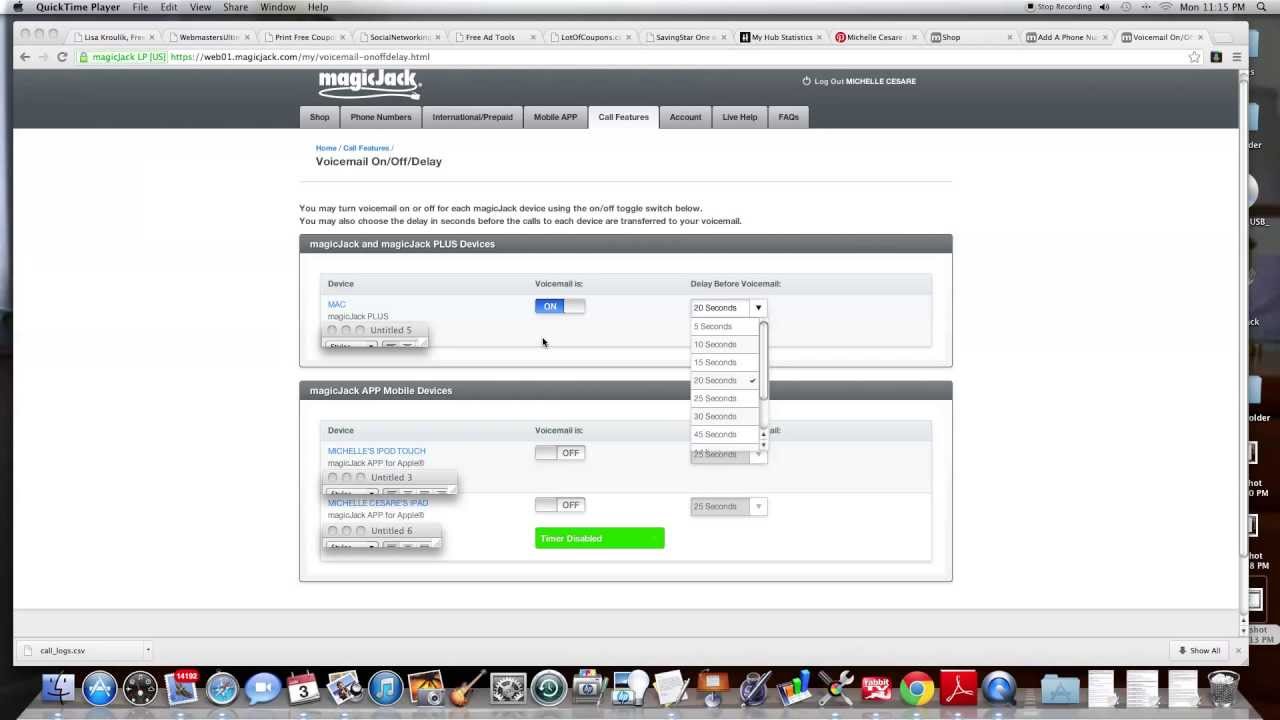Click the browser address bar URL
Image resolution: width=1280 pixels, height=720 pixels.
(x=300, y=57)
